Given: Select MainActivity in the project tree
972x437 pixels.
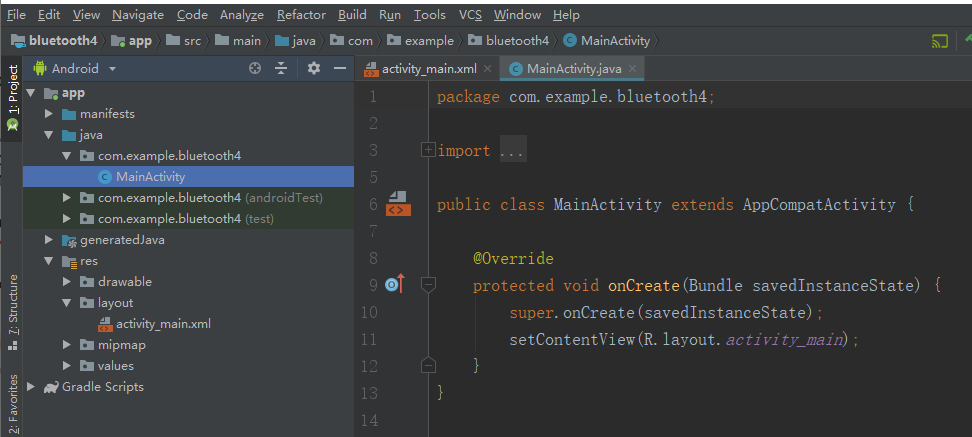Looking at the screenshot, I should [x=188, y=177].
